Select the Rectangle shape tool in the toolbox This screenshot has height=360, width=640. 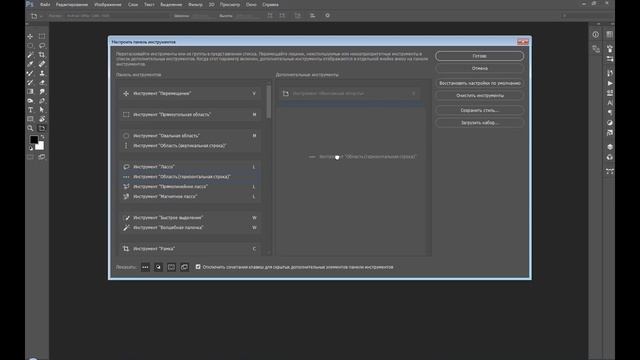tap(30, 119)
